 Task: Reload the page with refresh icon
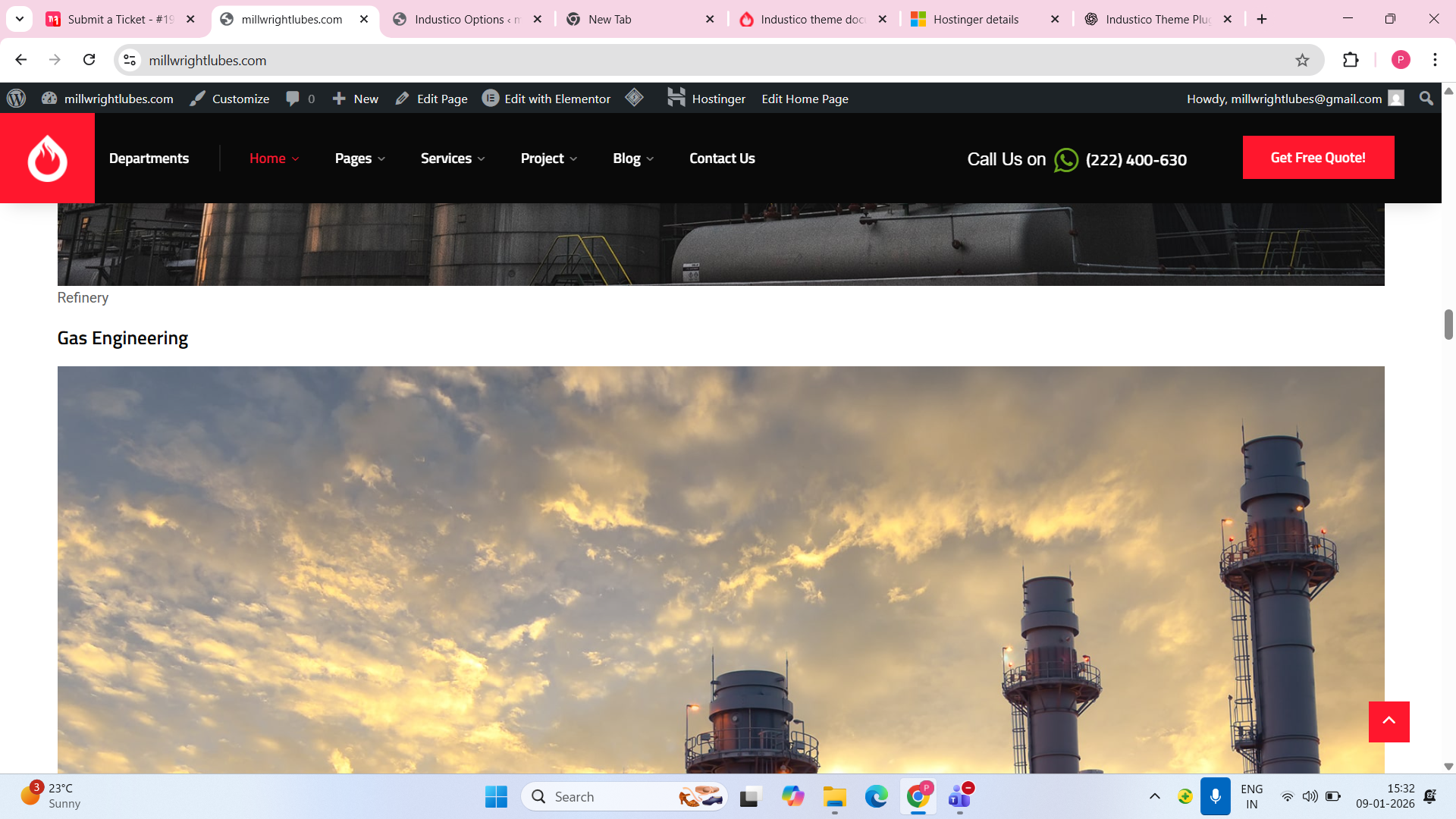pyautogui.click(x=89, y=60)
